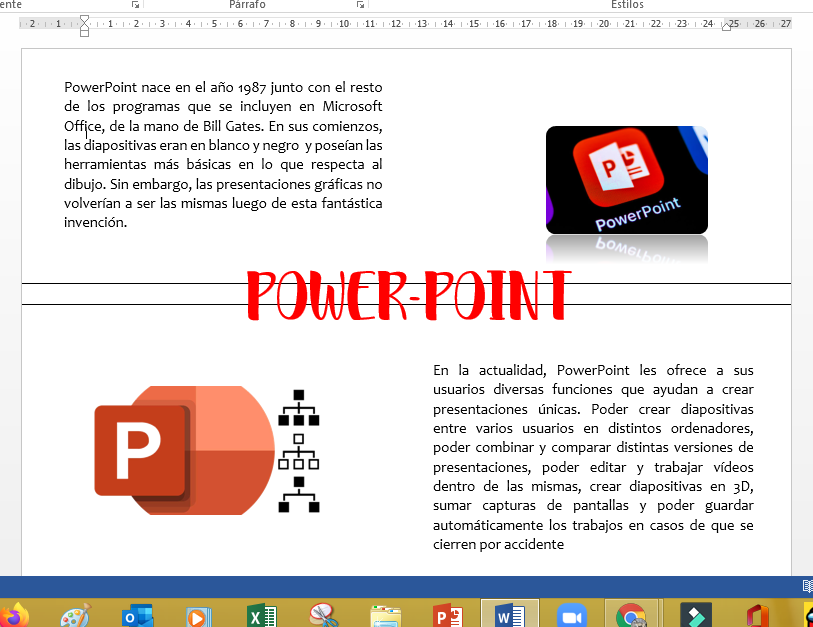Launch the media player taskbar icon
This screenshot has width=813, height=627.
[199, 616]
